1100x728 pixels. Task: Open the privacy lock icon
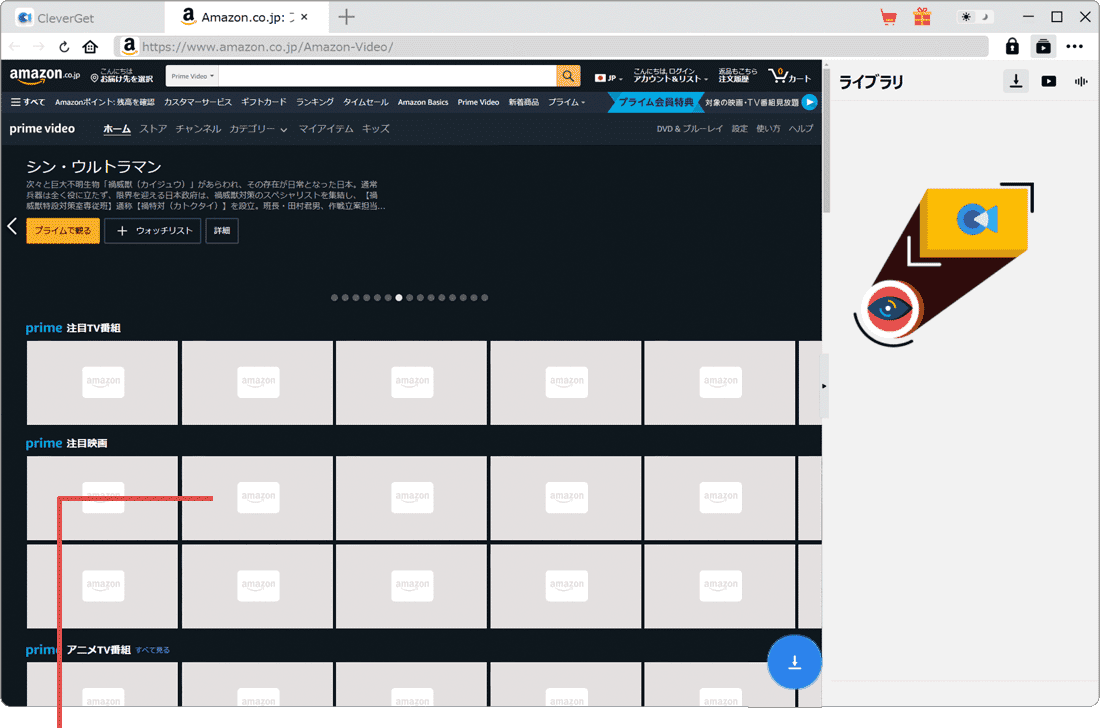[1012, 46]
